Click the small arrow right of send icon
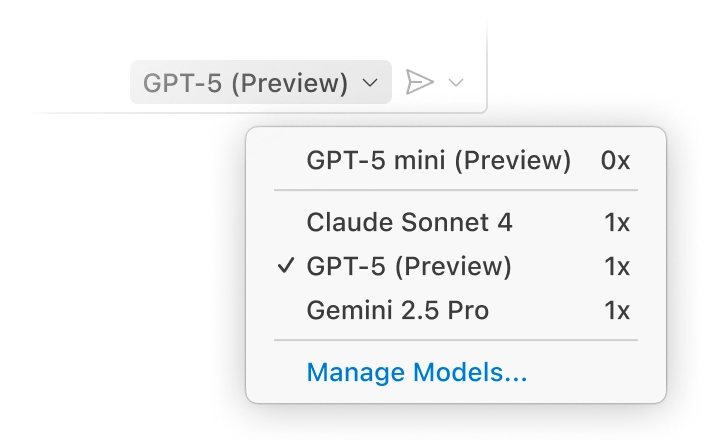This screenshot has height=440, width=716. click(456, 83)
